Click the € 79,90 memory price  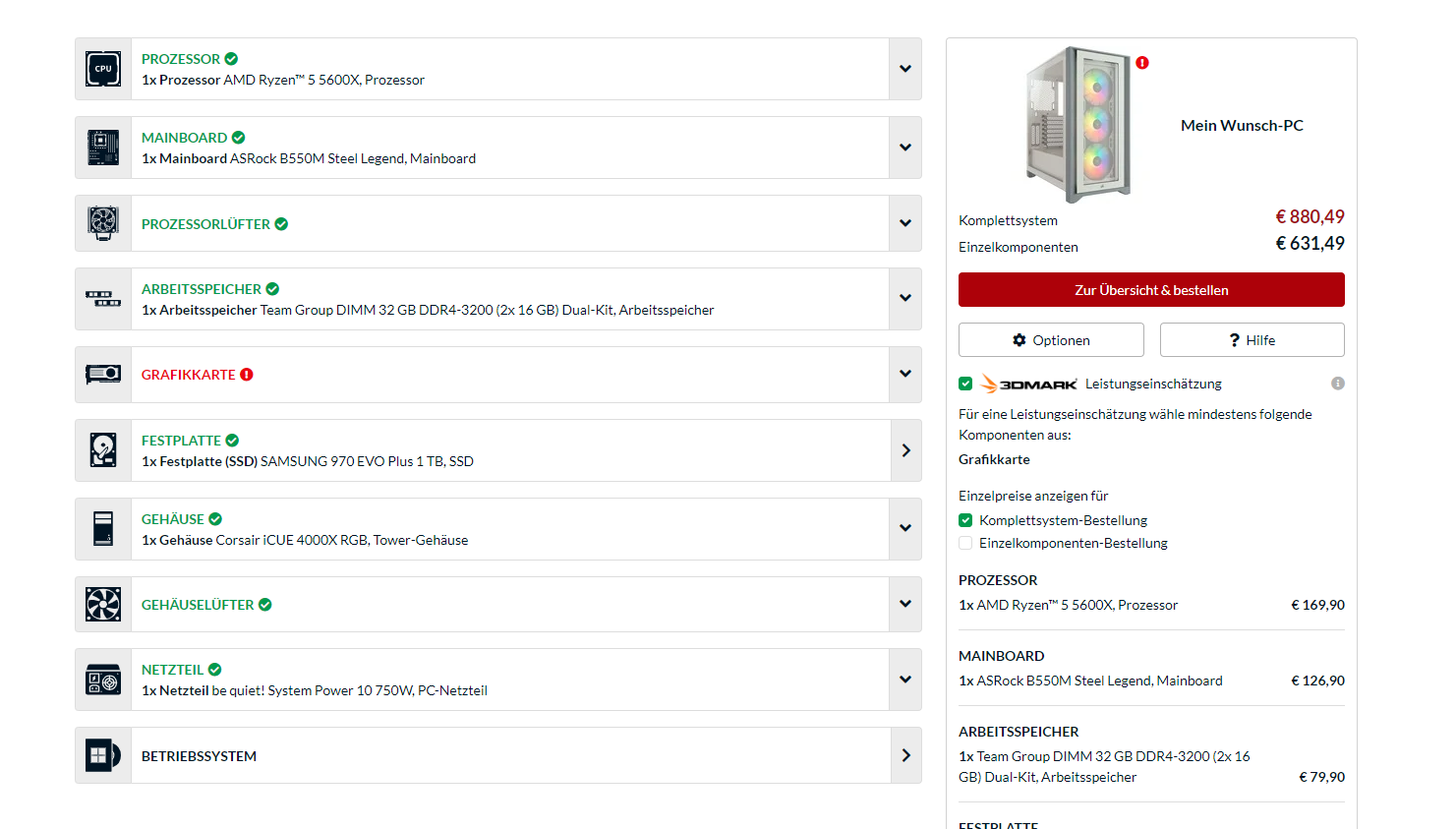point(1321,777)
